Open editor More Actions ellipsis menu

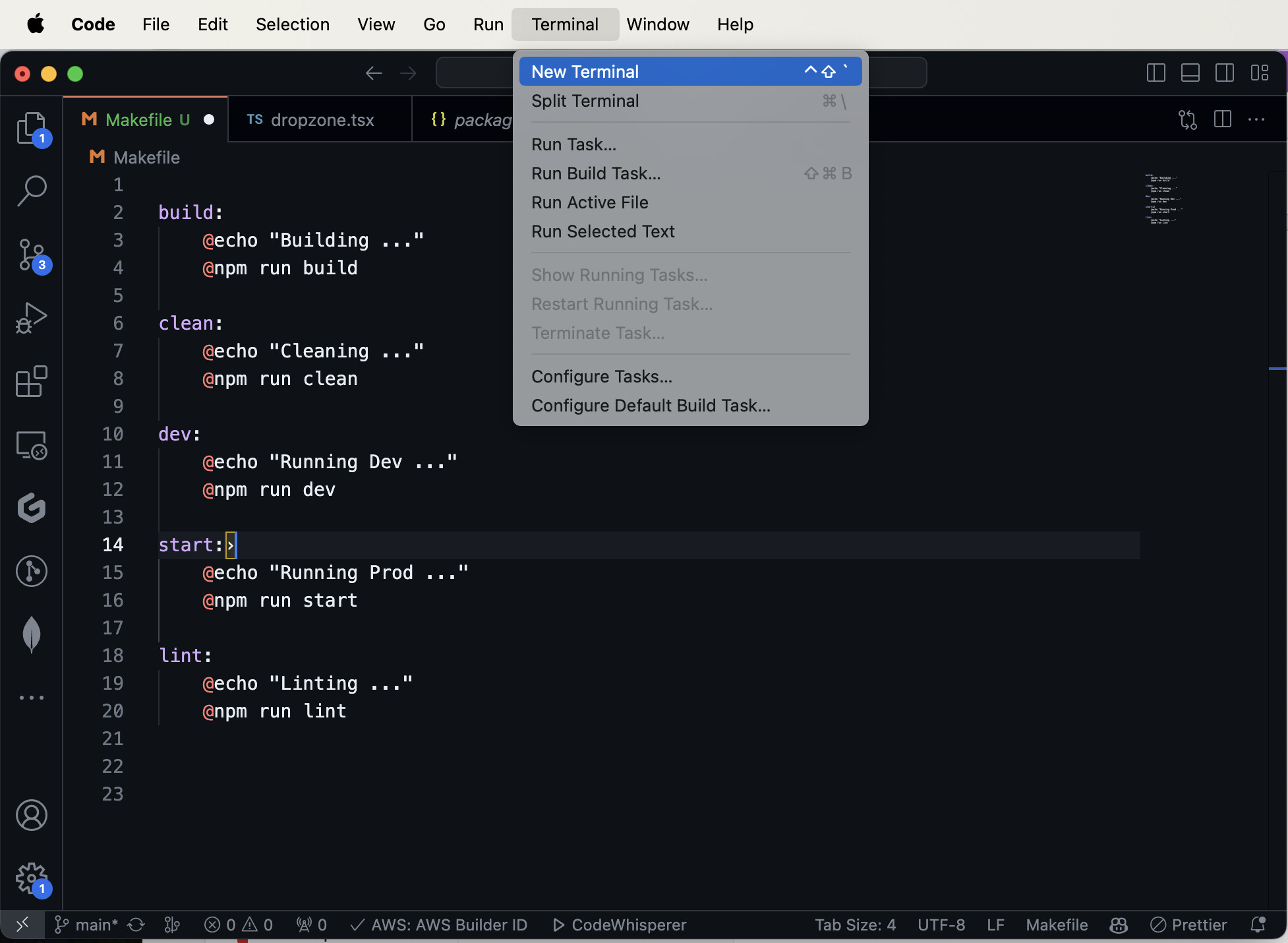click(1256, 119)
